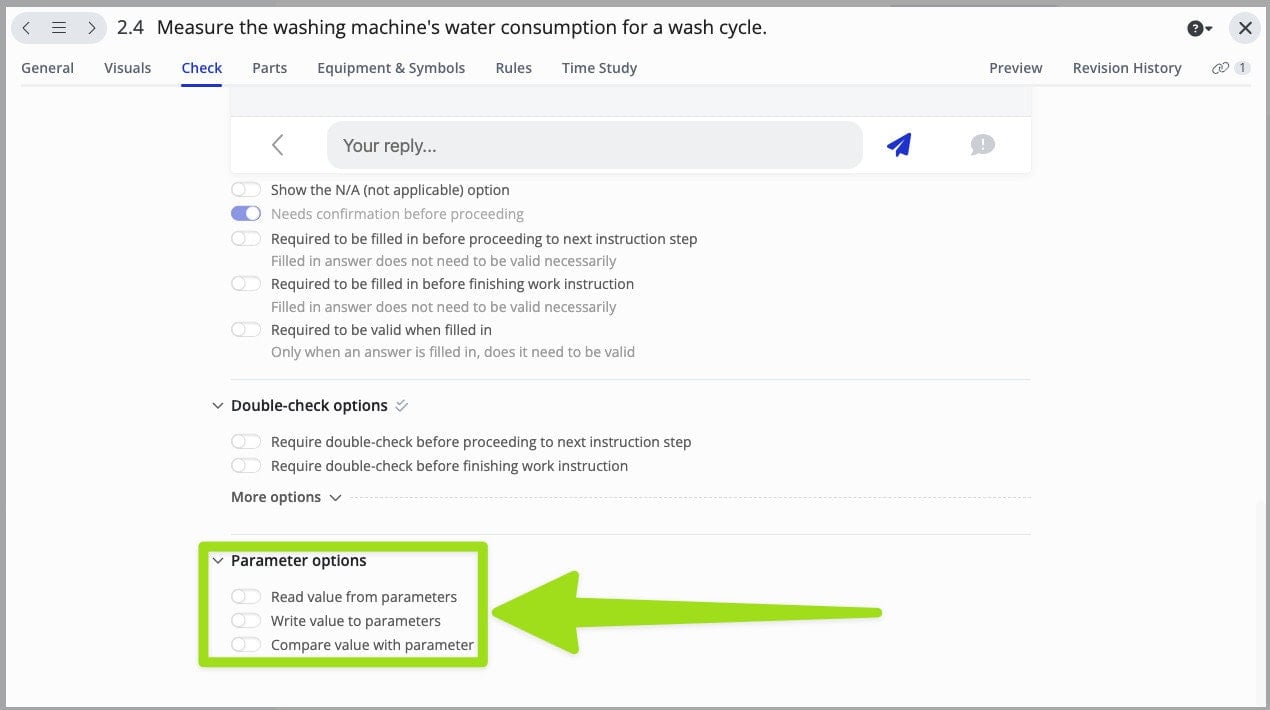This screenshot has width=1270, height=710.
Task: Open the help question mark menu
Action: coord(1199,29)
